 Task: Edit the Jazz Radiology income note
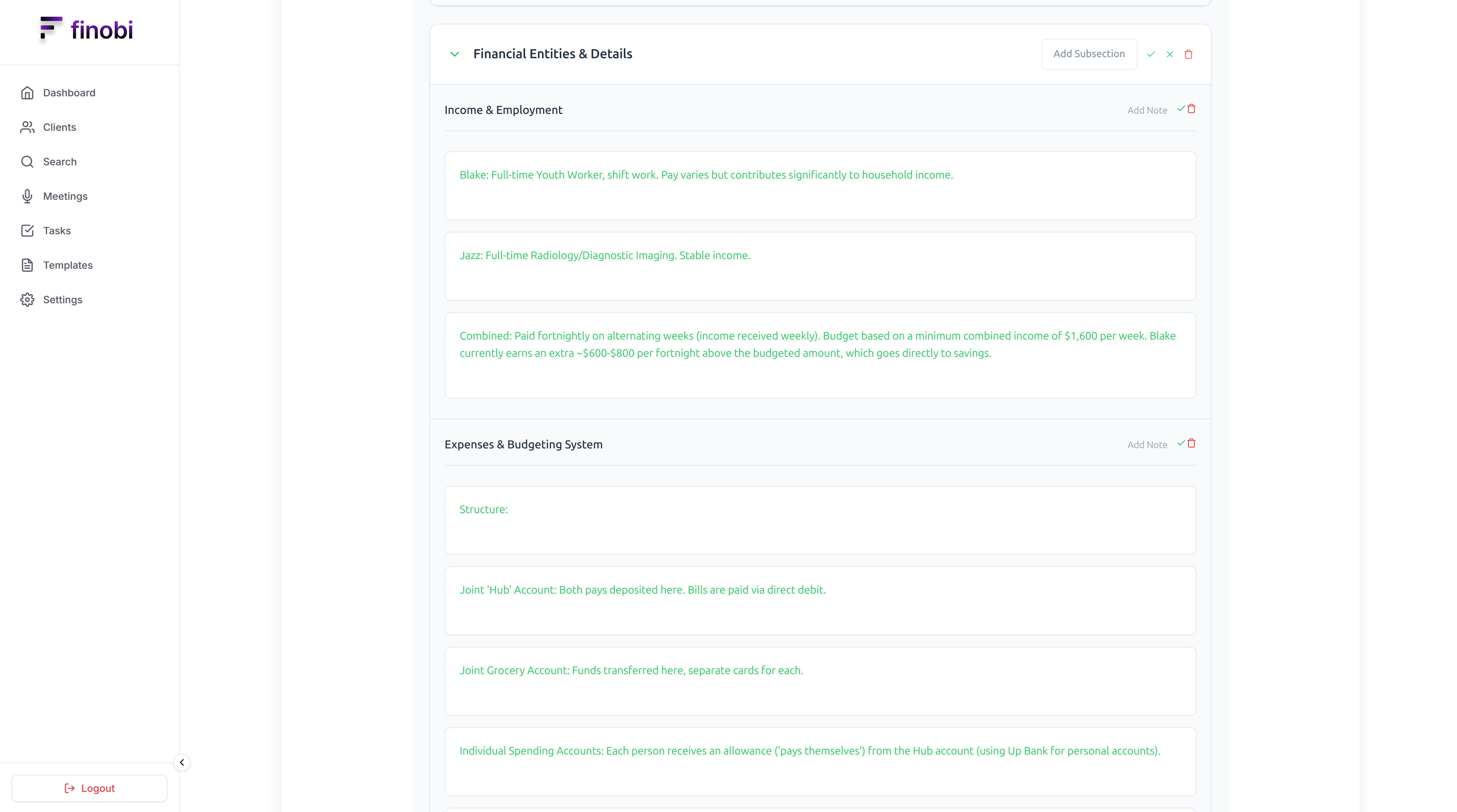pyautogui.click(x=820, y=266)
